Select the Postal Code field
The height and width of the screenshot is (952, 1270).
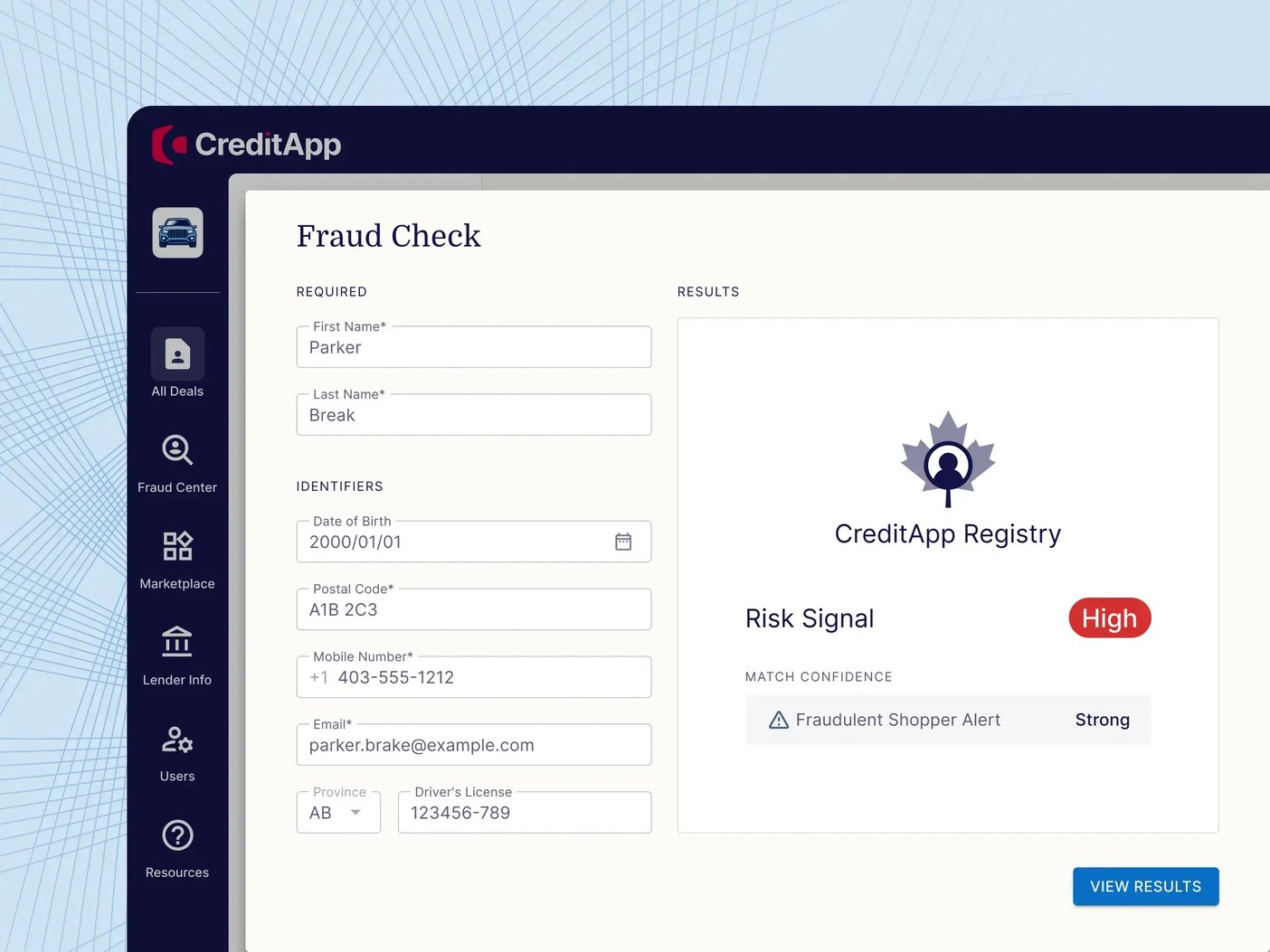click(x=474, y=609)
